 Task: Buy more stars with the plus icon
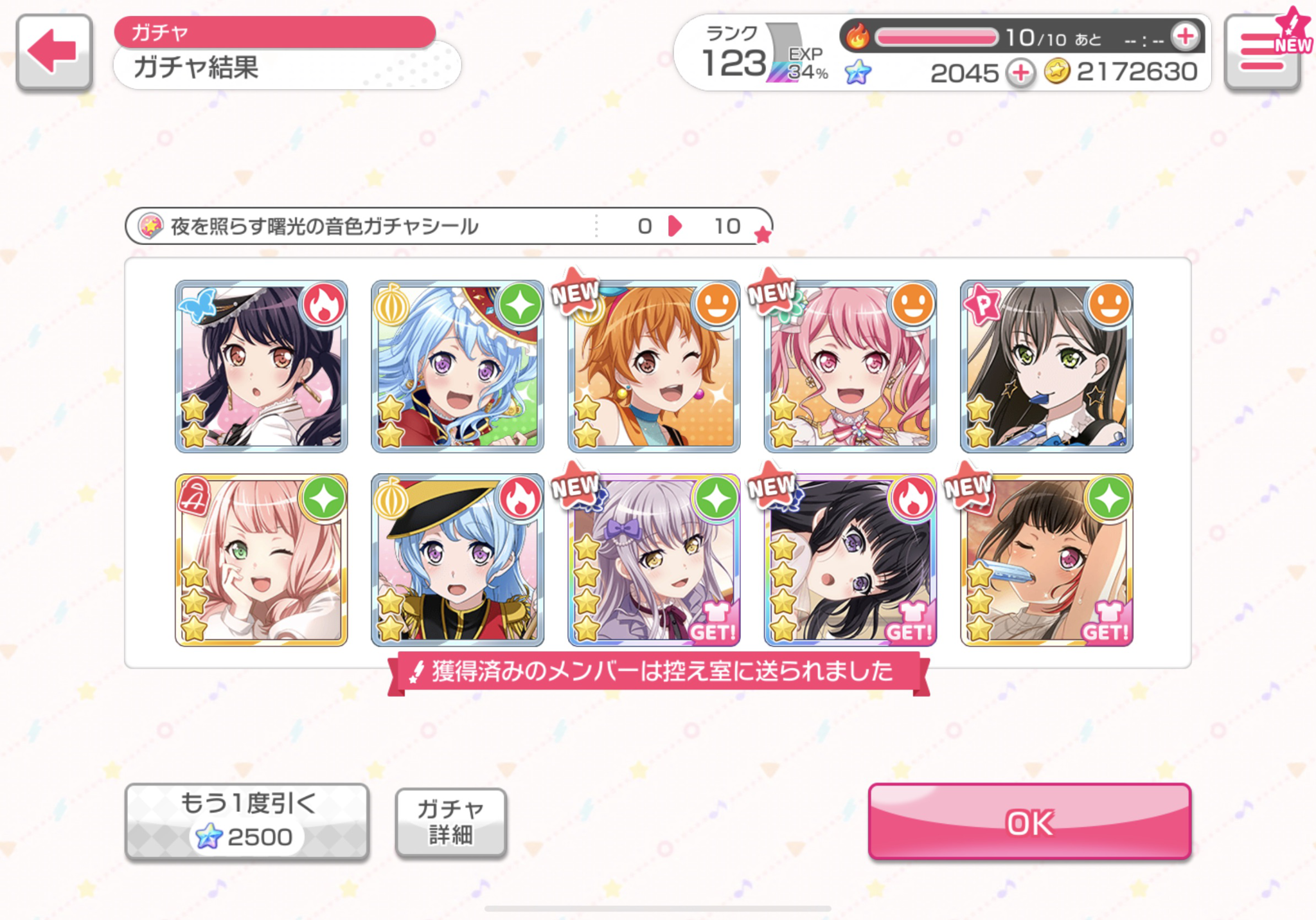1020,73
